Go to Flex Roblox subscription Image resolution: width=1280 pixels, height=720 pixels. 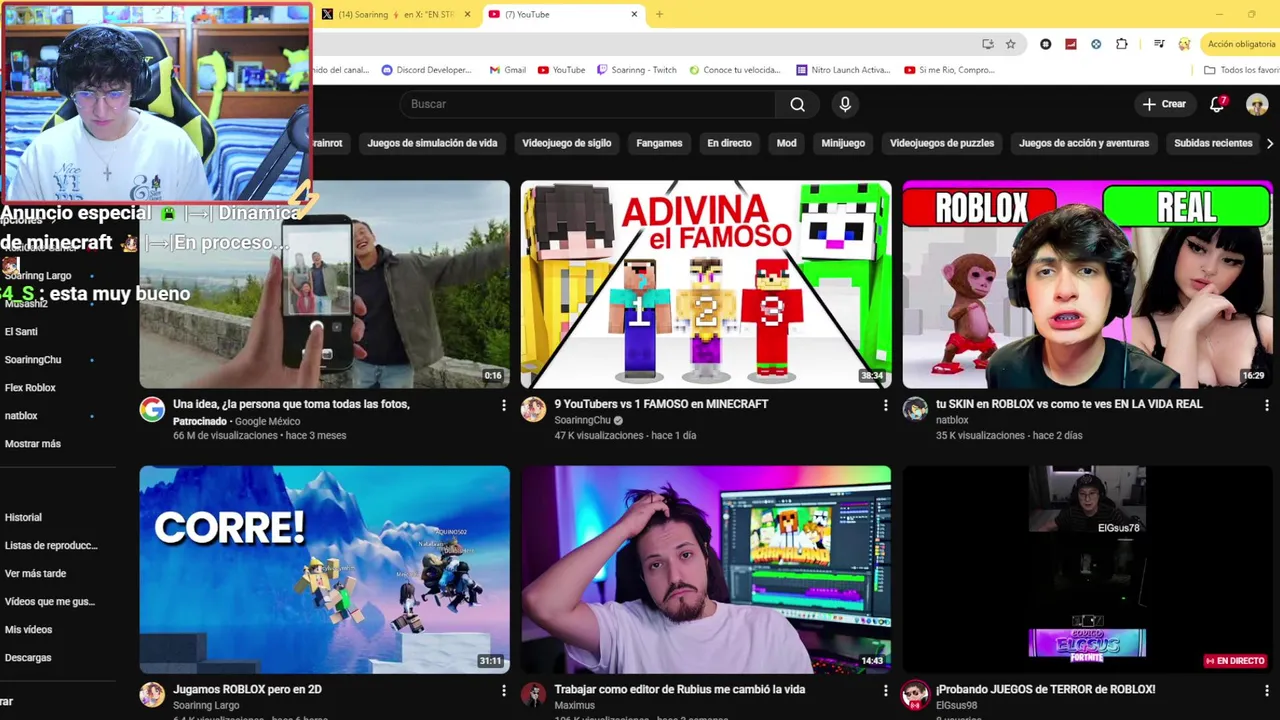point(30,388)
